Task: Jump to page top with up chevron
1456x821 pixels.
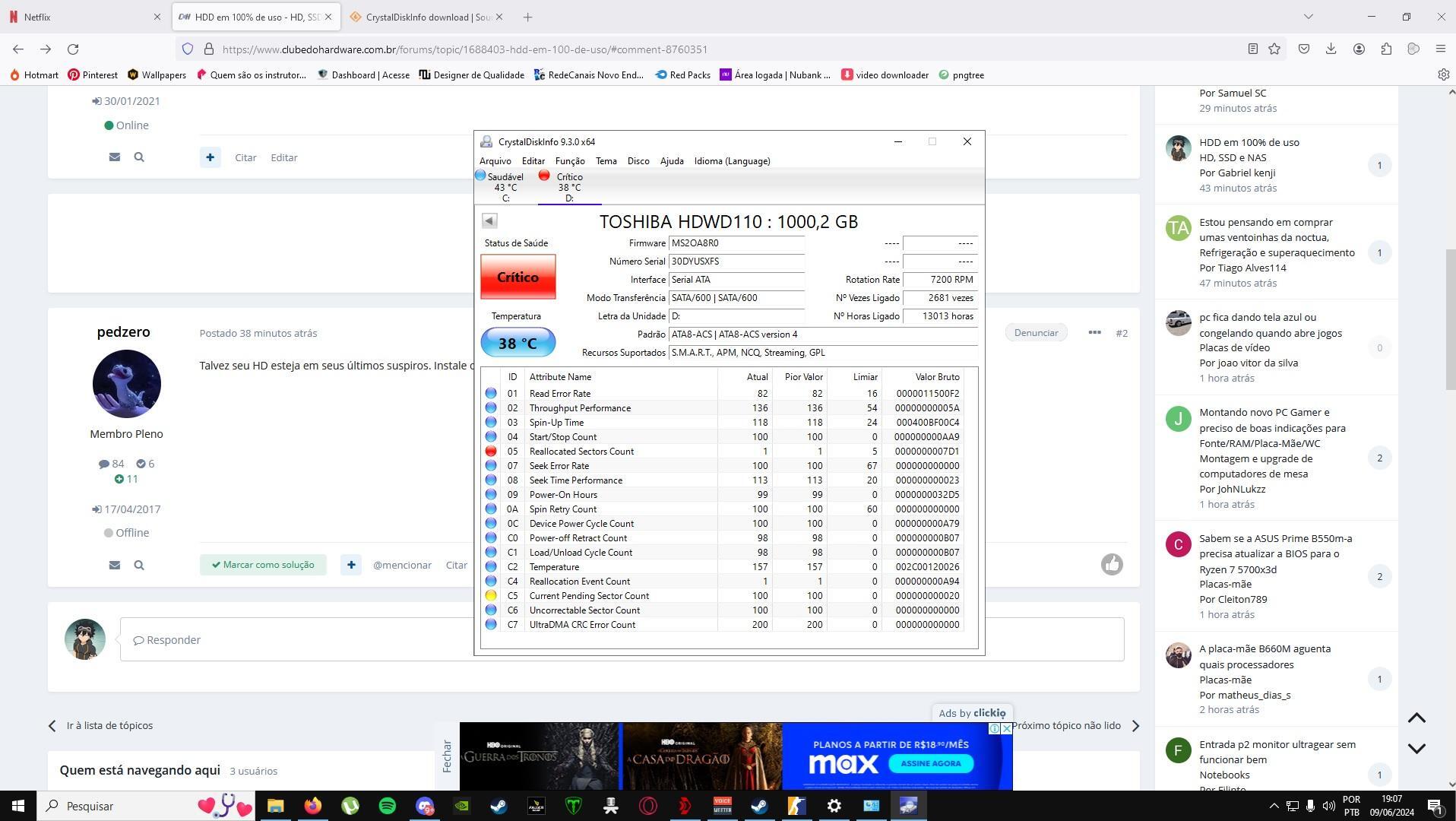Action: point(1416,718)
